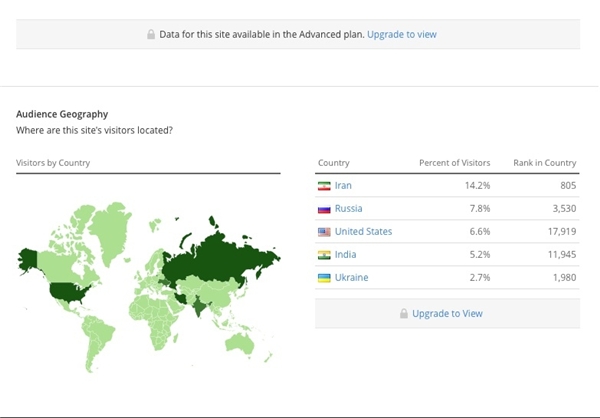
Task: Click the lock icon in the Advanced plan banner
Action: 152,34
